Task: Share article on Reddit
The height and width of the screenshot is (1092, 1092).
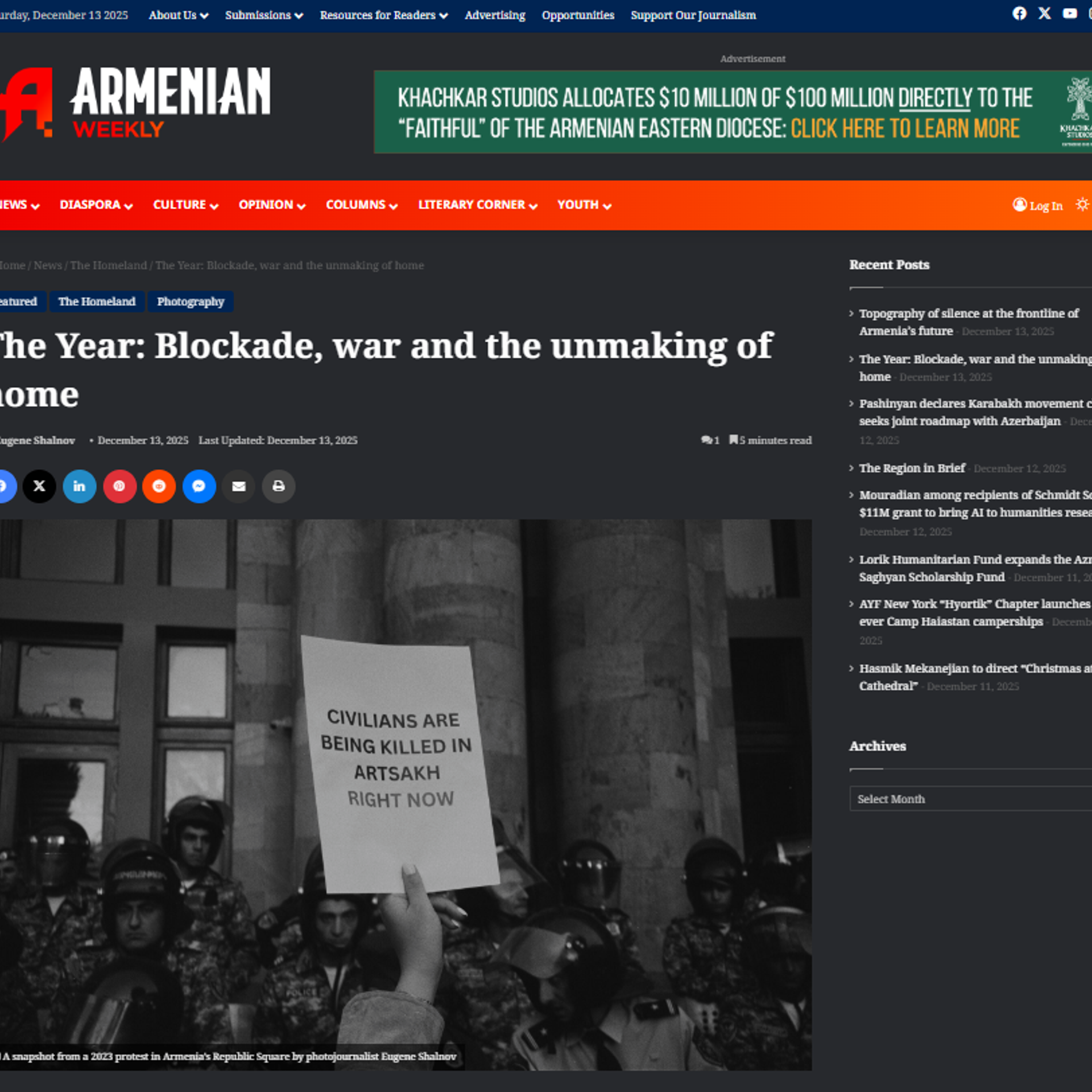Action: coord(159,486)
